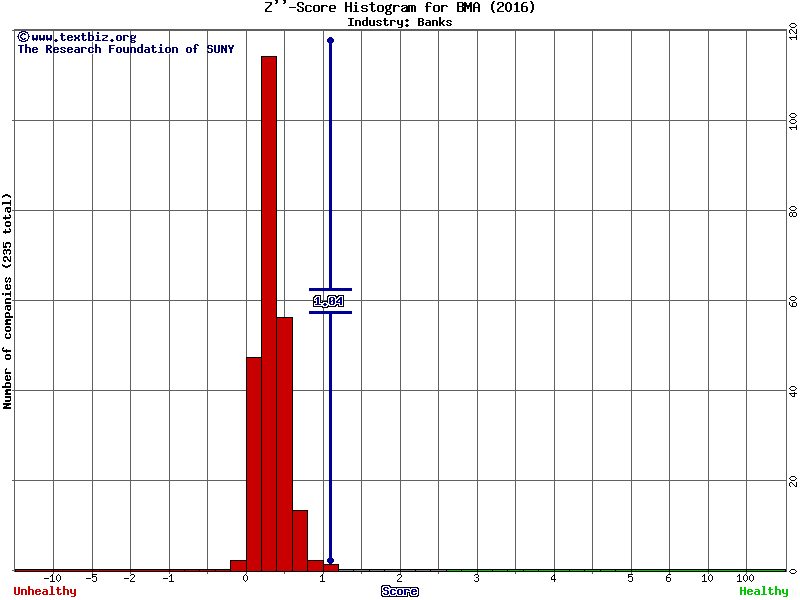Click the x-axis tick label 0
Image resolution: width=800 pixels, height=600 pixels.
(245, 578)
